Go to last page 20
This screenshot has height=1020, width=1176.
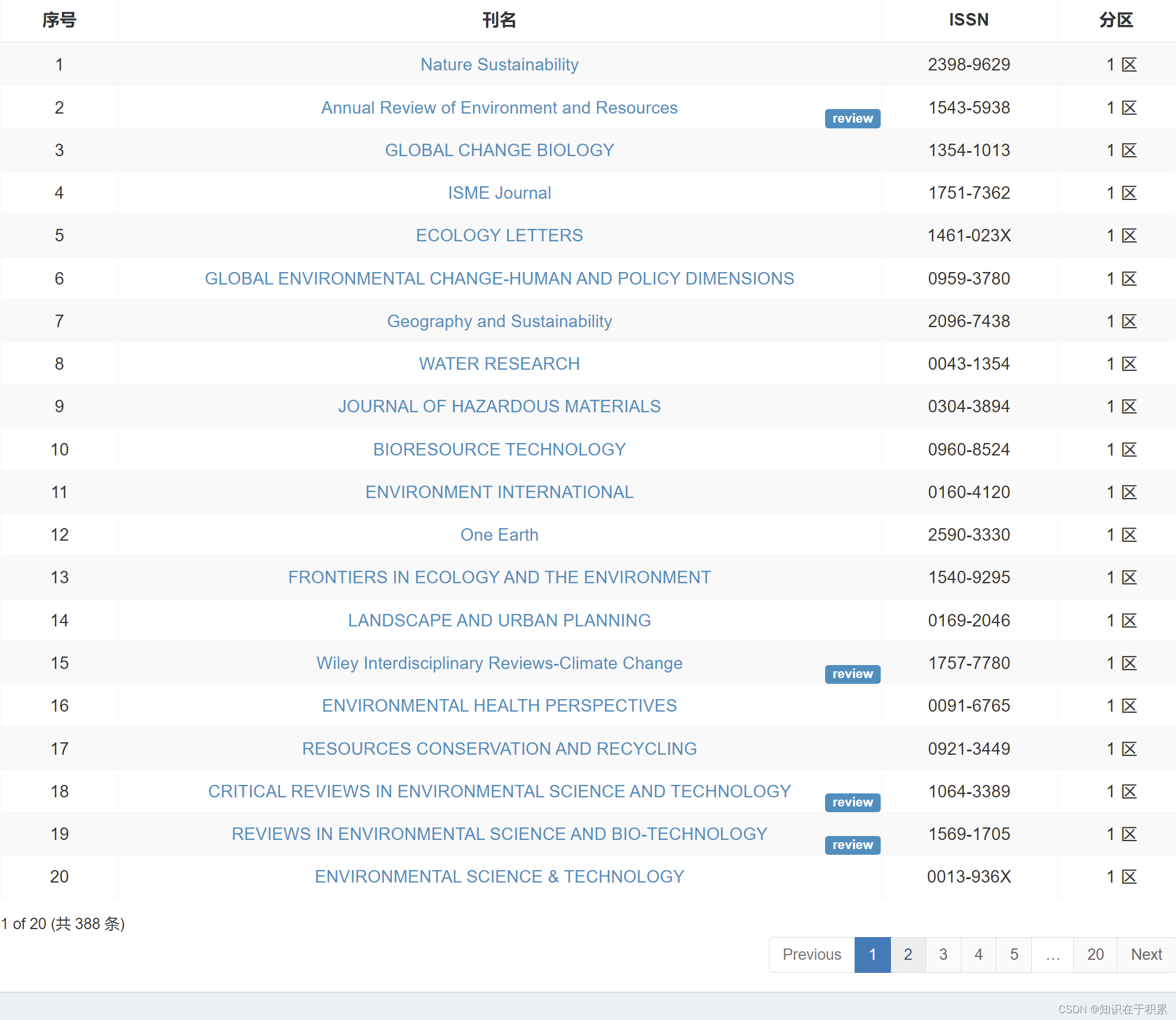pos(1095,955)
